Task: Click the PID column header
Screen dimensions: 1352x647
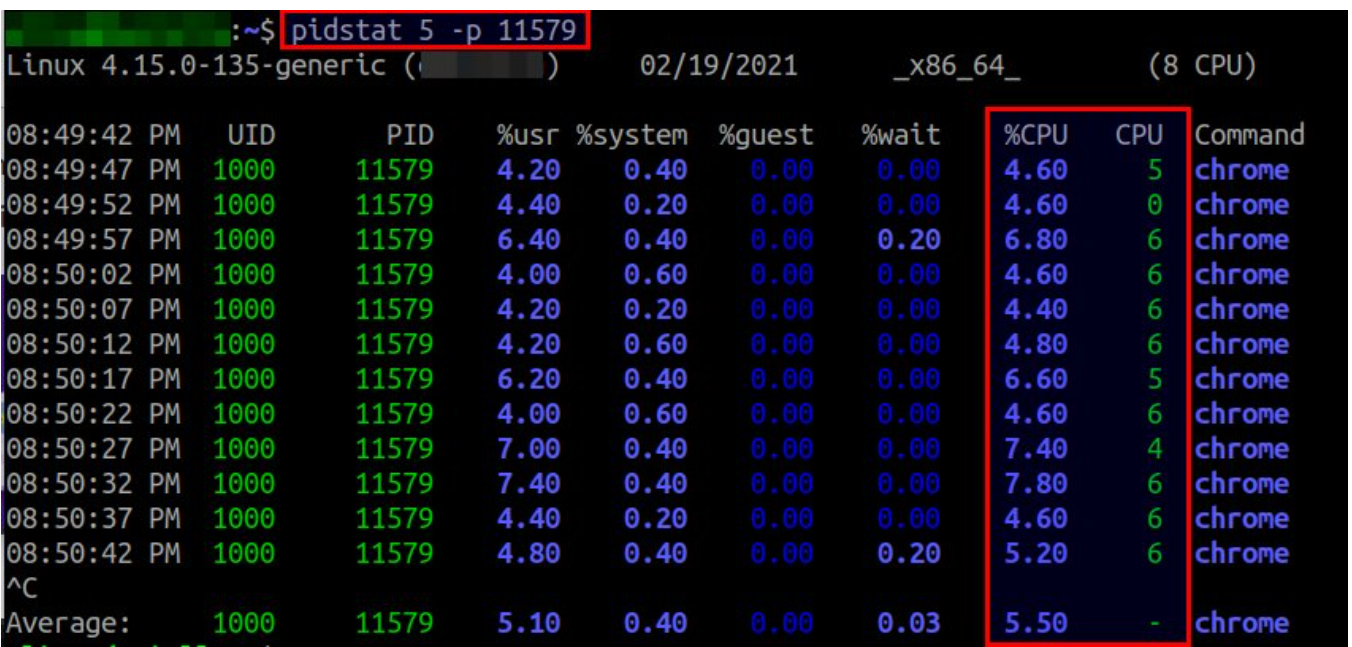Action: 409,135
